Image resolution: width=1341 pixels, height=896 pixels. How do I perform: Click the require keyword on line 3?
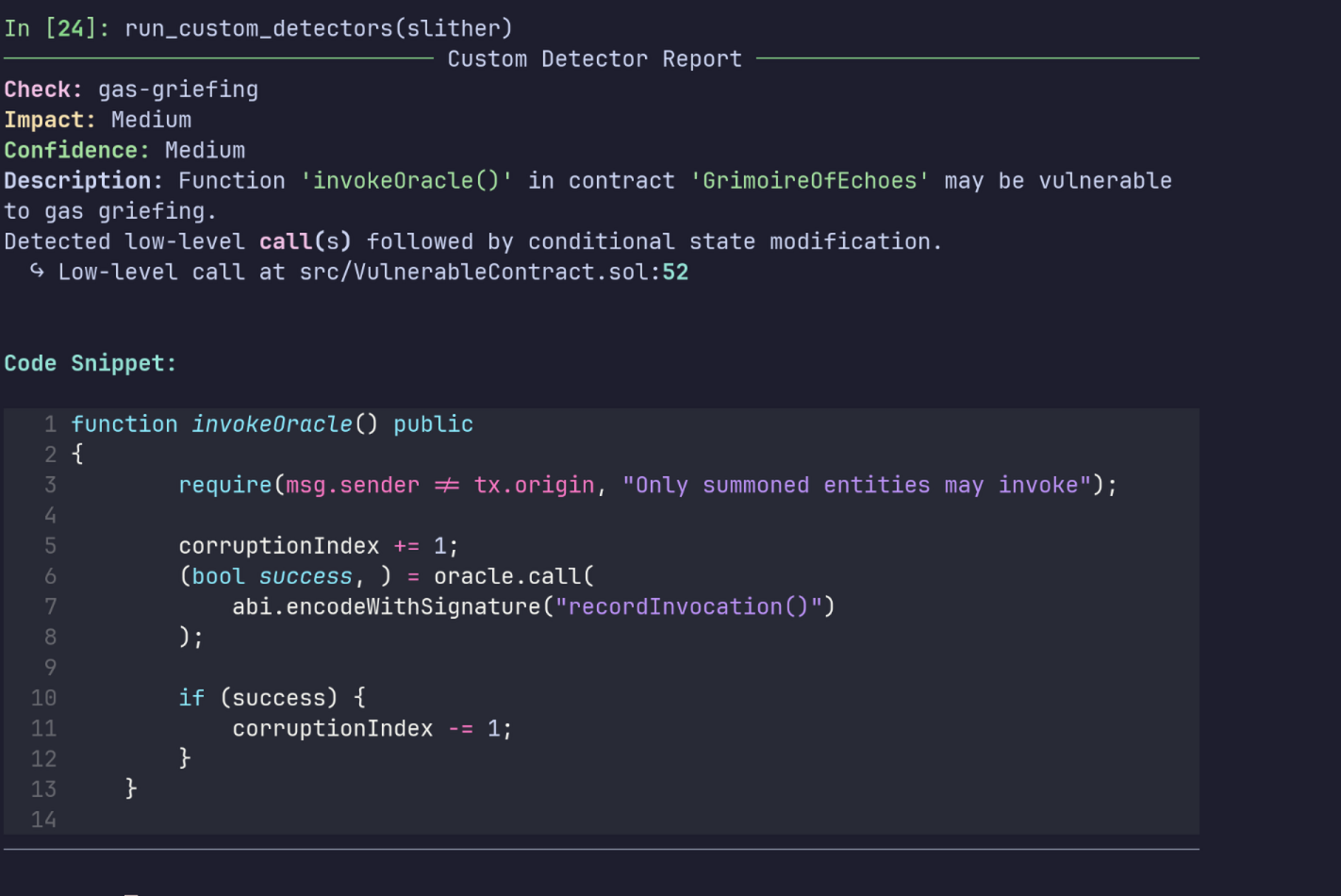pyautogui.click(x=224, y=486)
